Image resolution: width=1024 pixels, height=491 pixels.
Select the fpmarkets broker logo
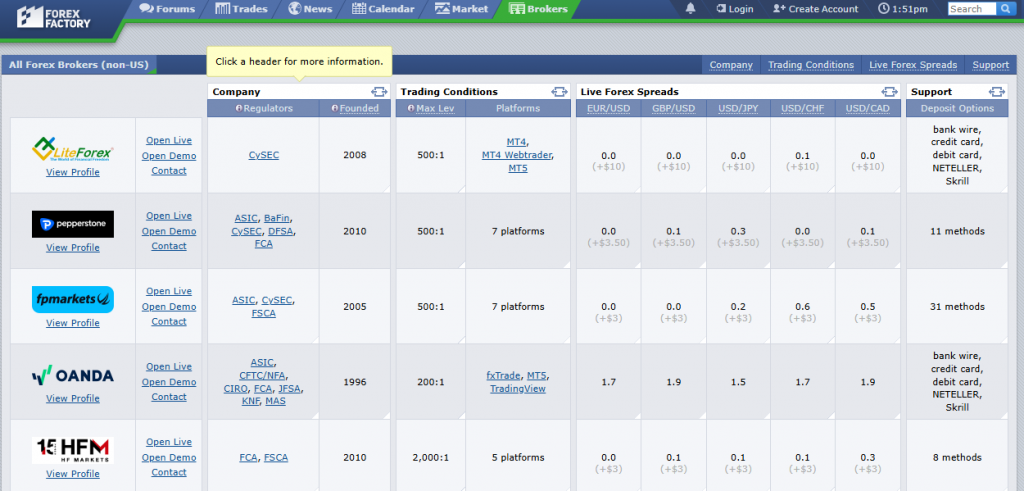coord(72,299)
